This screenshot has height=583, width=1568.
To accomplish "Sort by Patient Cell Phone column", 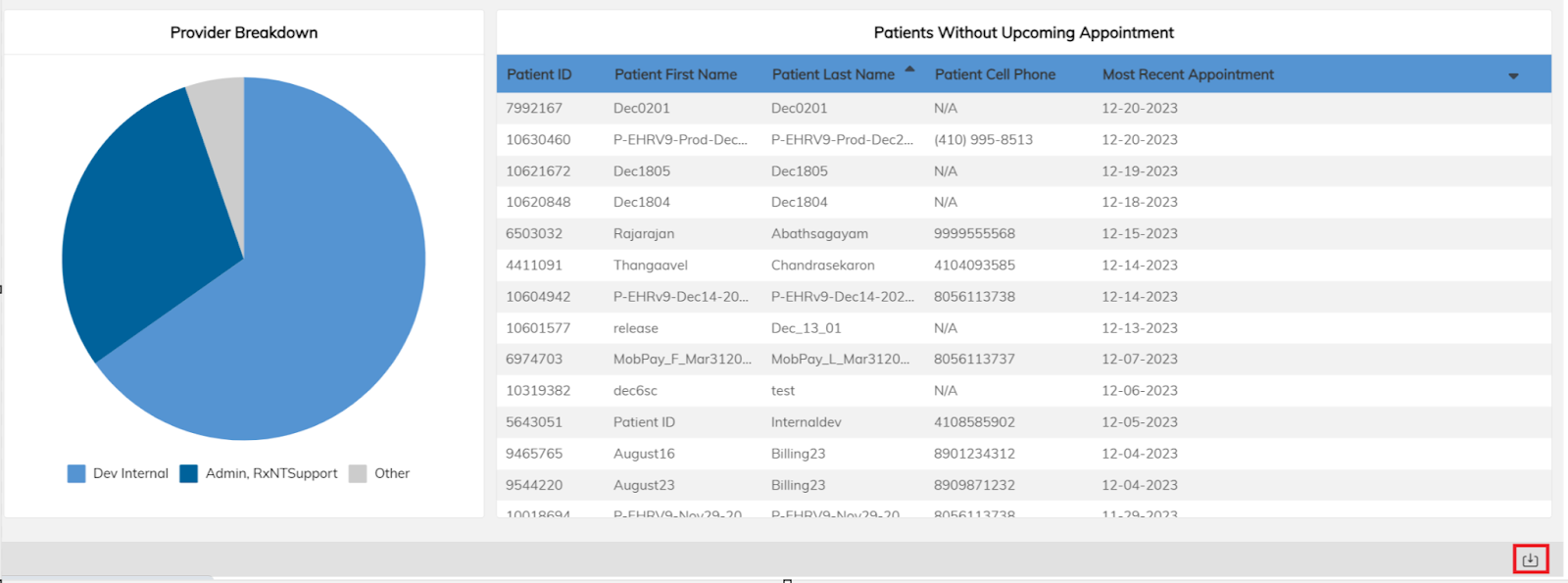I will point(995,74).
